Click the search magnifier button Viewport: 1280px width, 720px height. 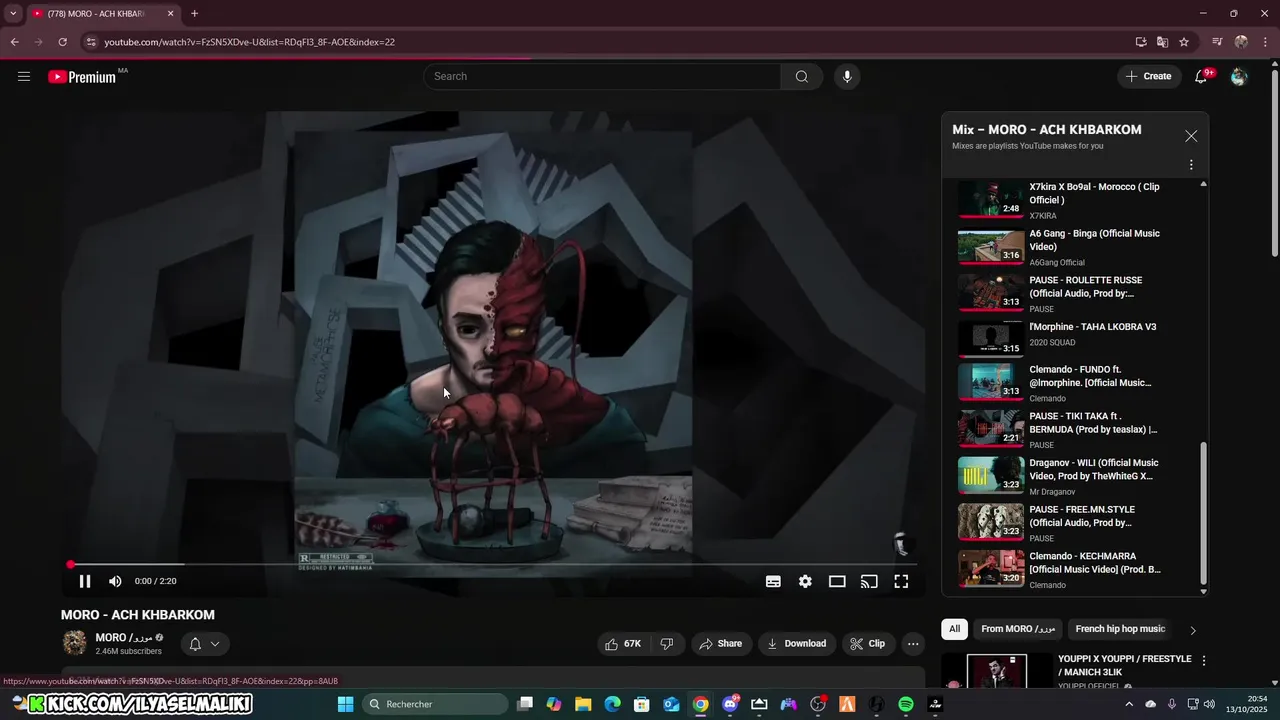801,76
